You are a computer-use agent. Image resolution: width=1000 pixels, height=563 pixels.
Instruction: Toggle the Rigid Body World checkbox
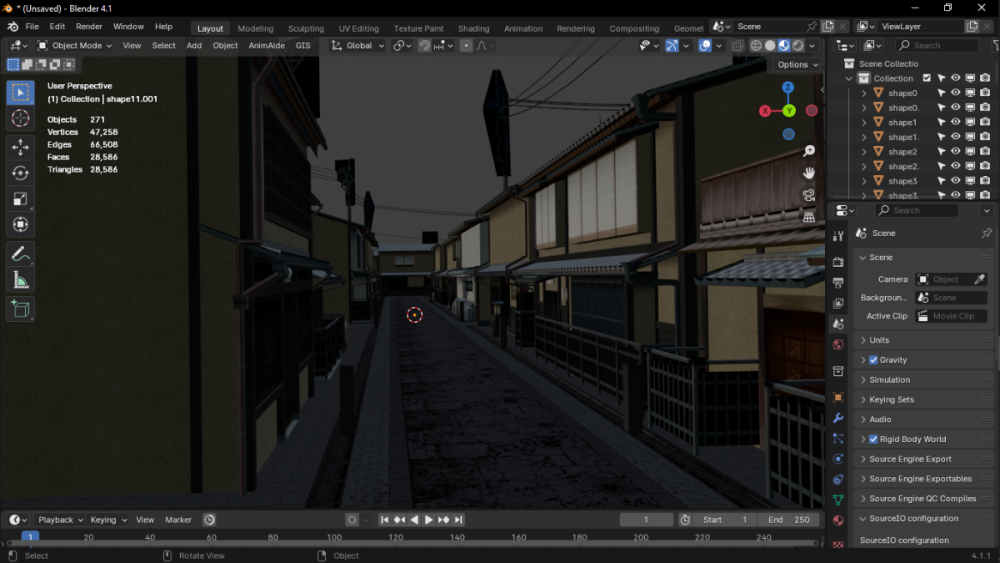coord(873,439)
